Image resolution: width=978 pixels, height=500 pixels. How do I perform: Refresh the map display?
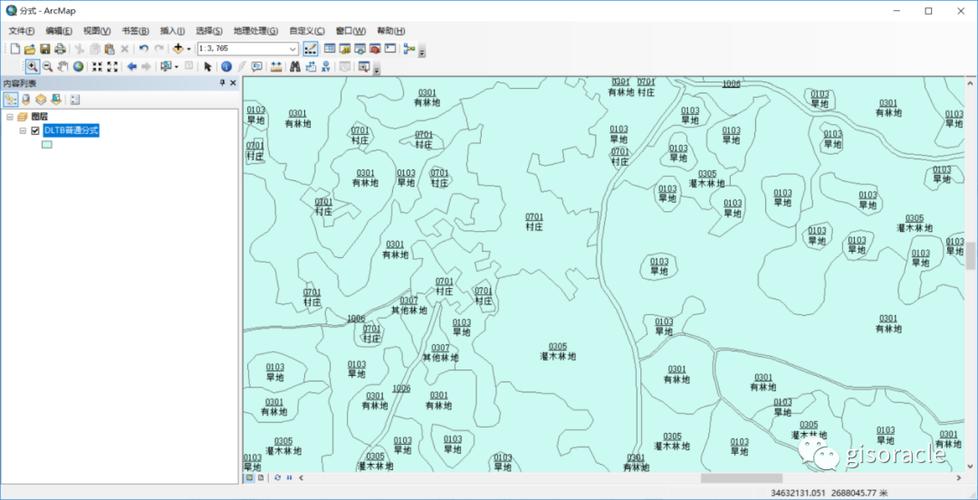pyautogui.click(x=278, y=478)
